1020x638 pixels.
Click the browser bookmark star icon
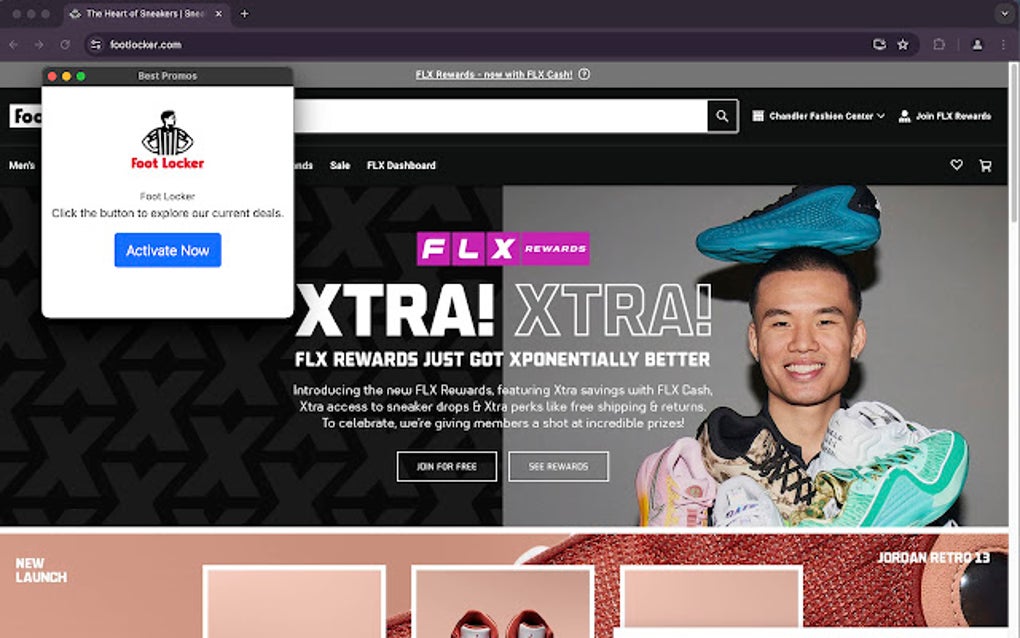pos(903,44)
